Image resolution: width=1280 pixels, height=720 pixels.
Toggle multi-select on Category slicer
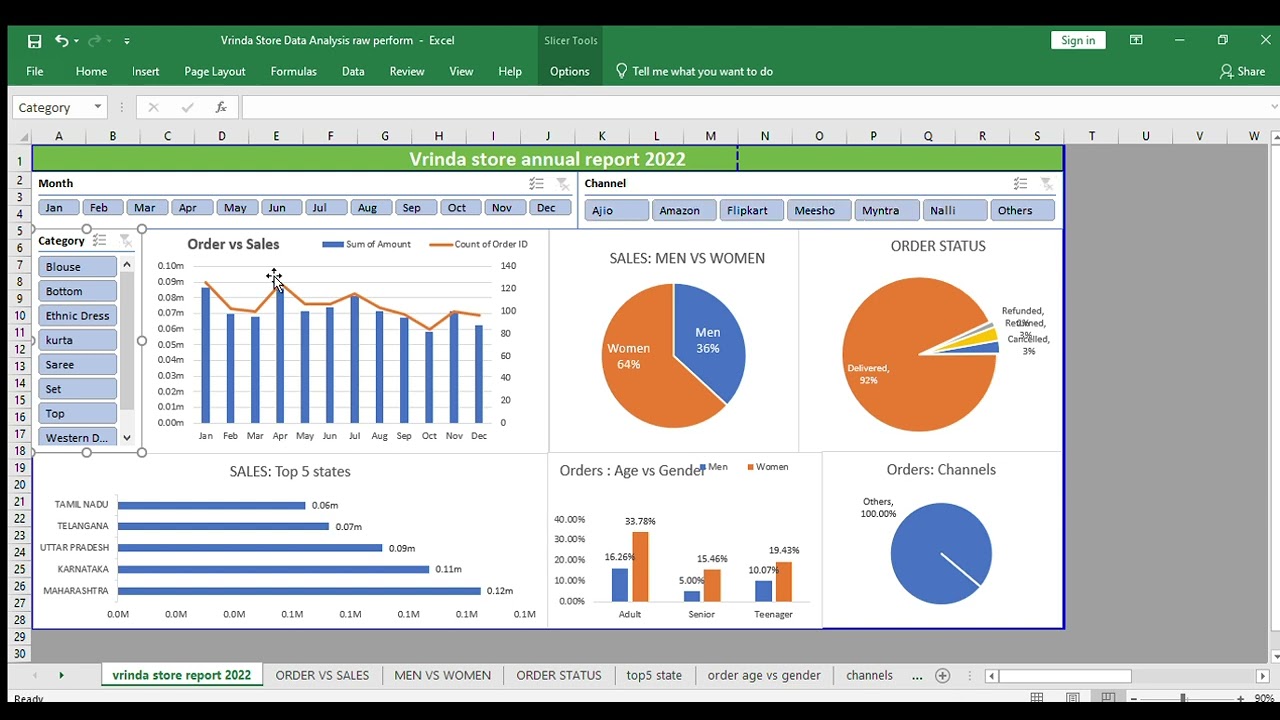99,240
